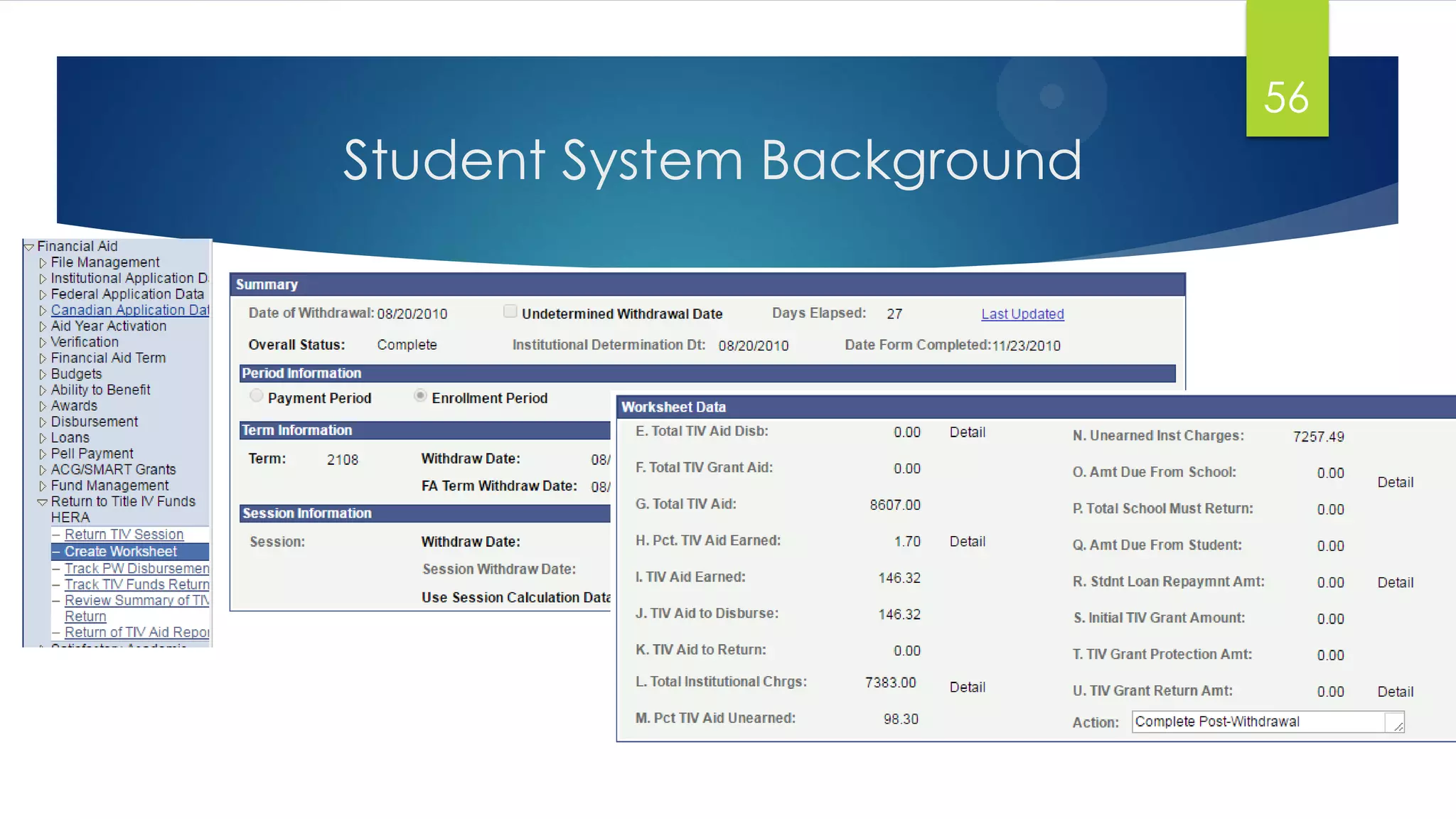Click the Overall Status value Complete

pos(407,345)
